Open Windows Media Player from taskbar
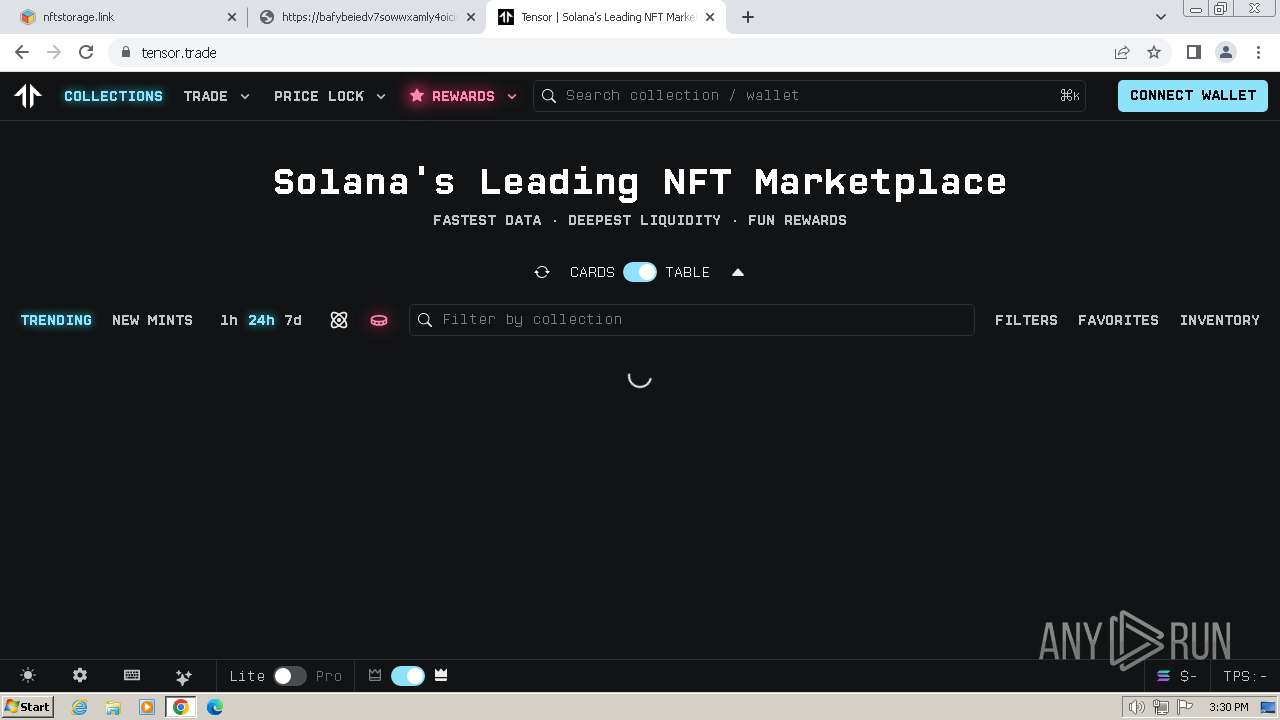 [147, 707]
